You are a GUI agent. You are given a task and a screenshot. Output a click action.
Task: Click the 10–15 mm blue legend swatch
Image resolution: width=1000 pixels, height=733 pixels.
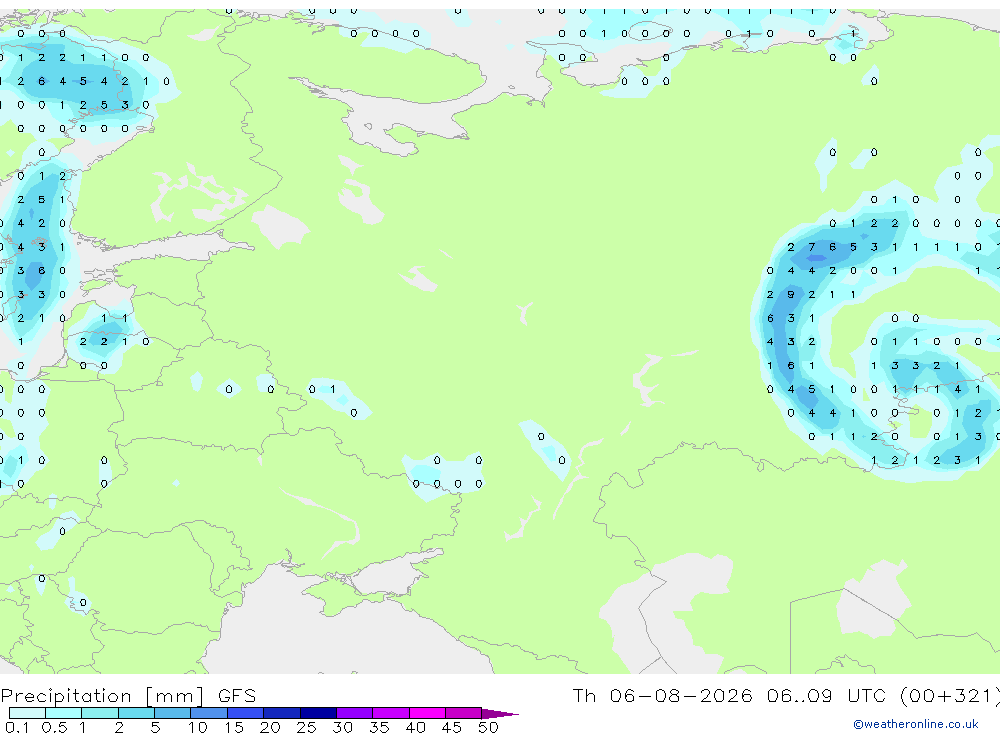pyautogui.click(x=209, y=713)
